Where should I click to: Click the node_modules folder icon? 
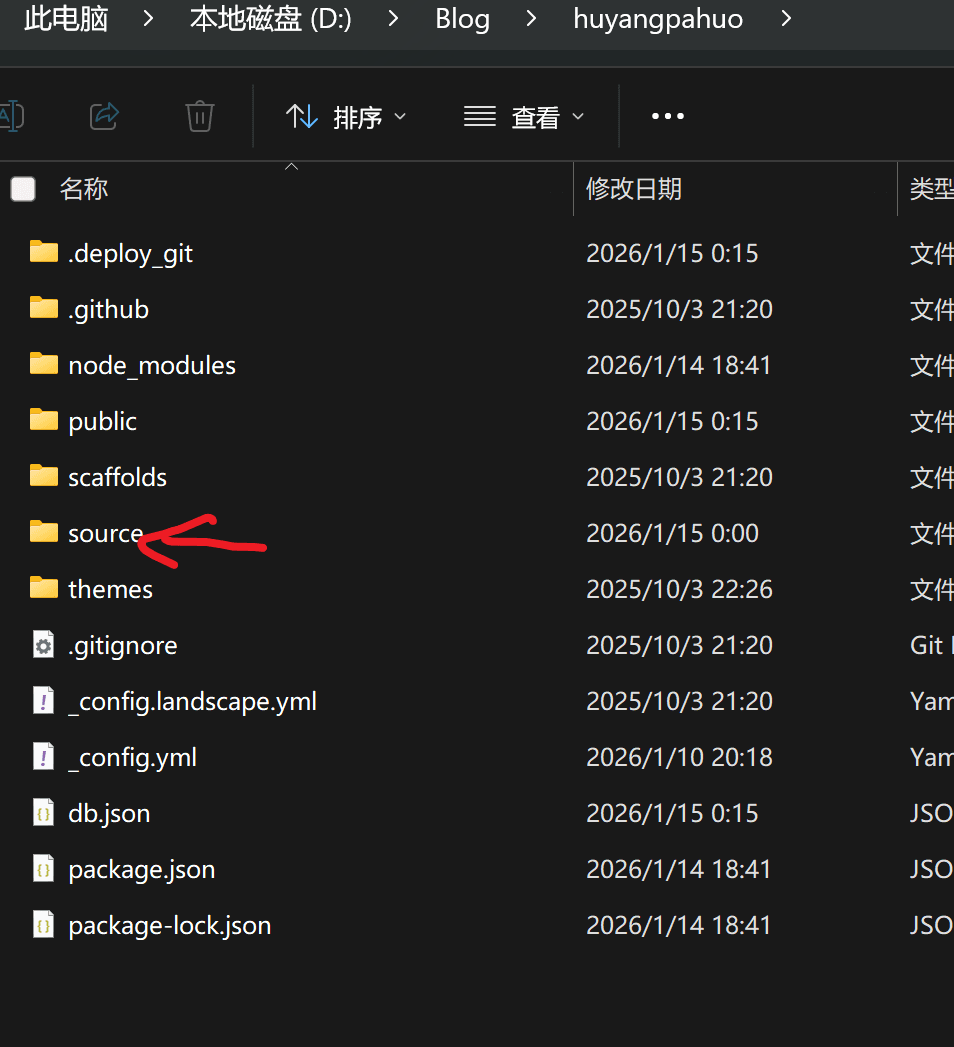[43, 365]
